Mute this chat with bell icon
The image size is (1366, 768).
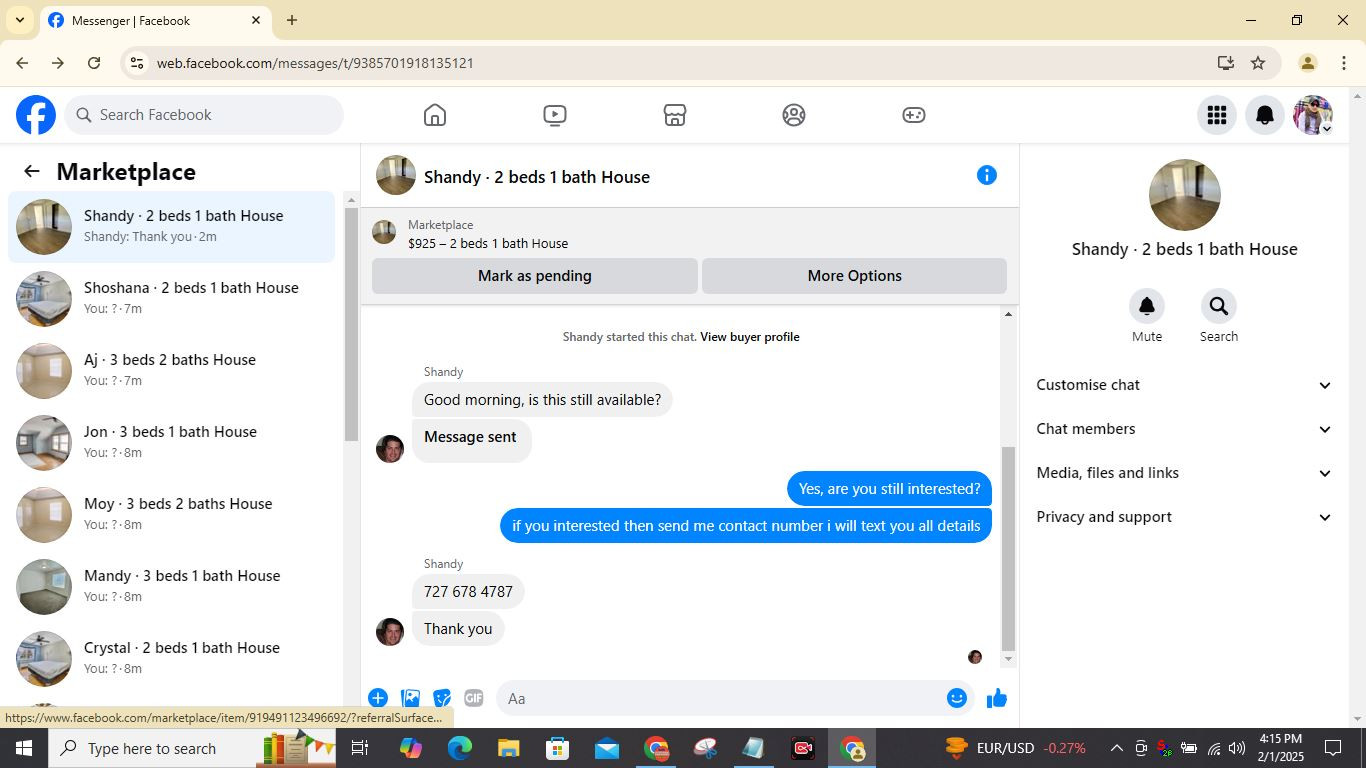(x=1147, y=306)
